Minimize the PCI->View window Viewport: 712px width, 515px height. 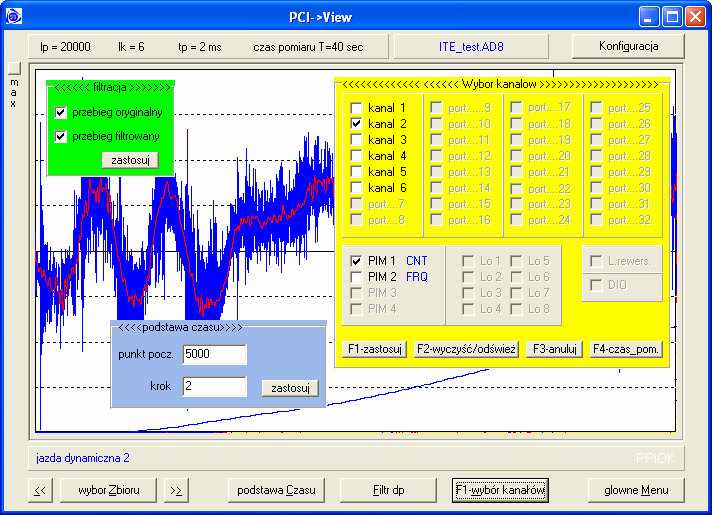648,17
